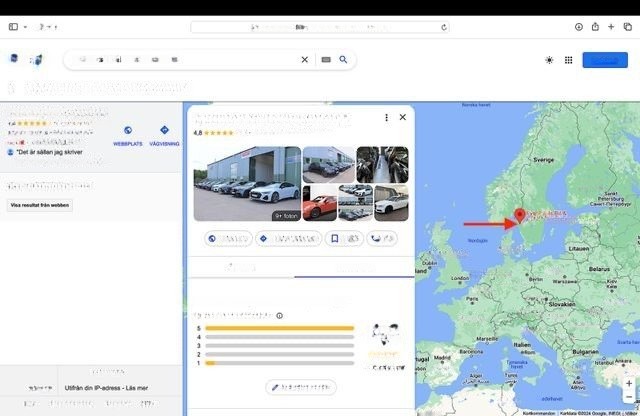Switch to the unselected tab with small icon
This screenshot has height=416, width=640.
241,268
